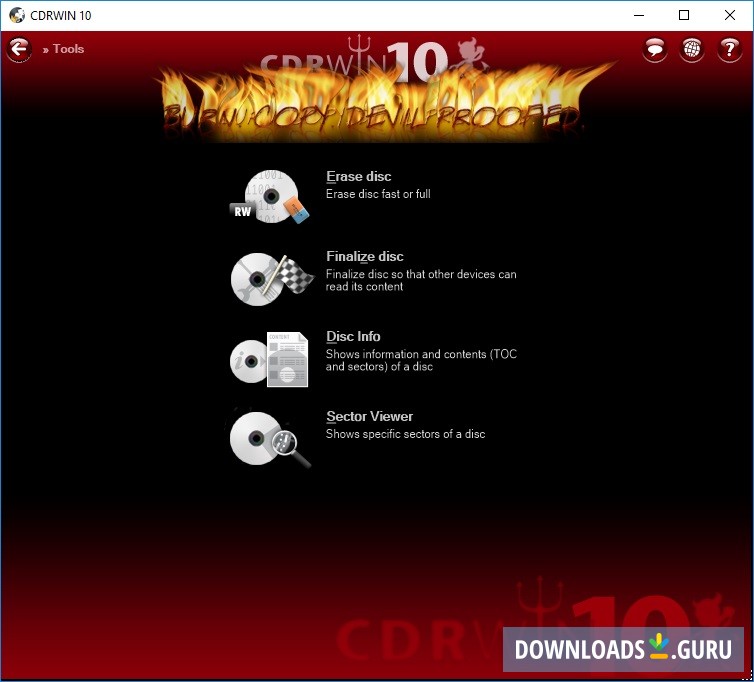Click the Disc Info document icon
The height and width of the screenshot is (682, 754).
(269, 359)
